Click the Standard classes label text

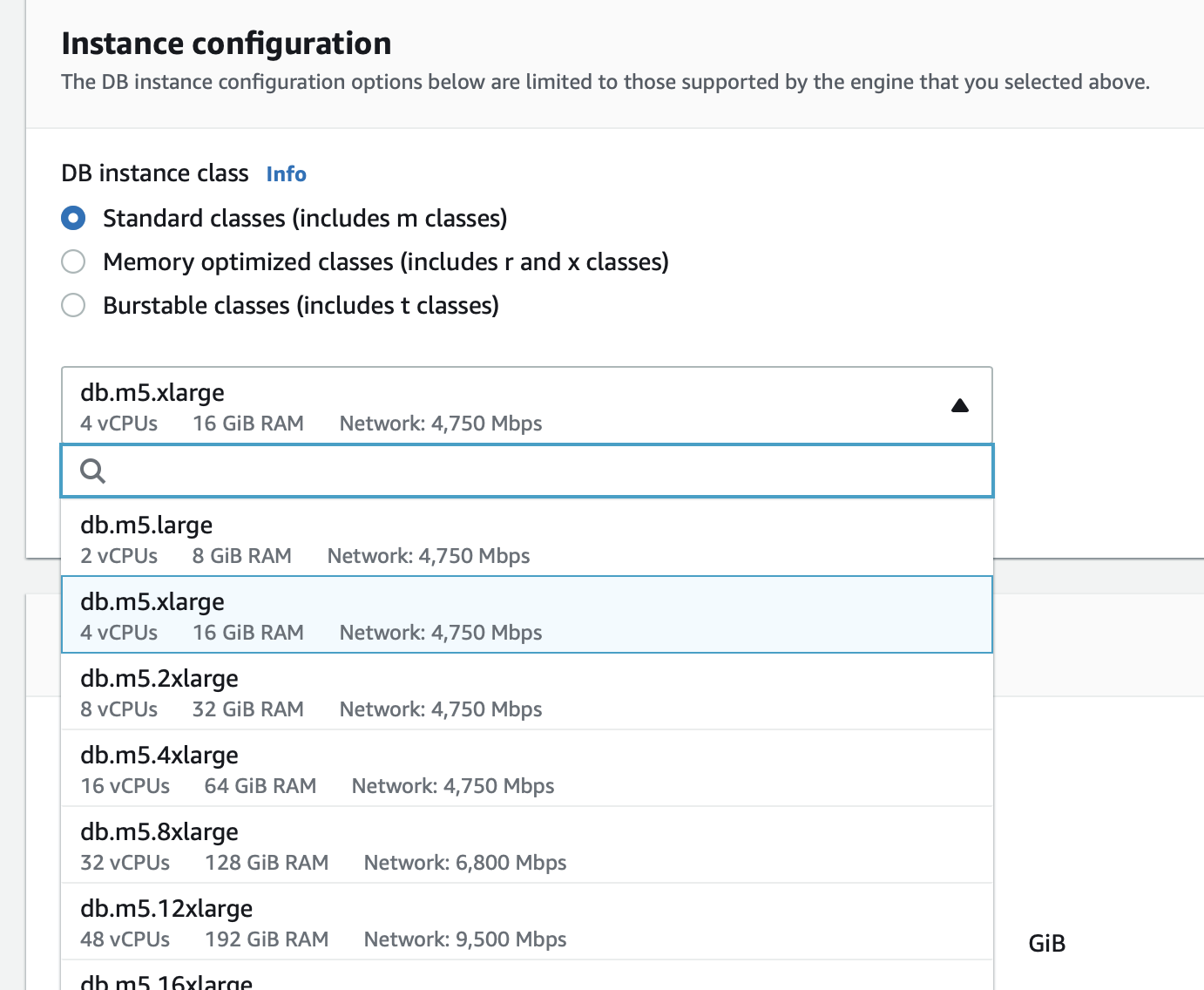pyautogui.click(x=305, y=218)
